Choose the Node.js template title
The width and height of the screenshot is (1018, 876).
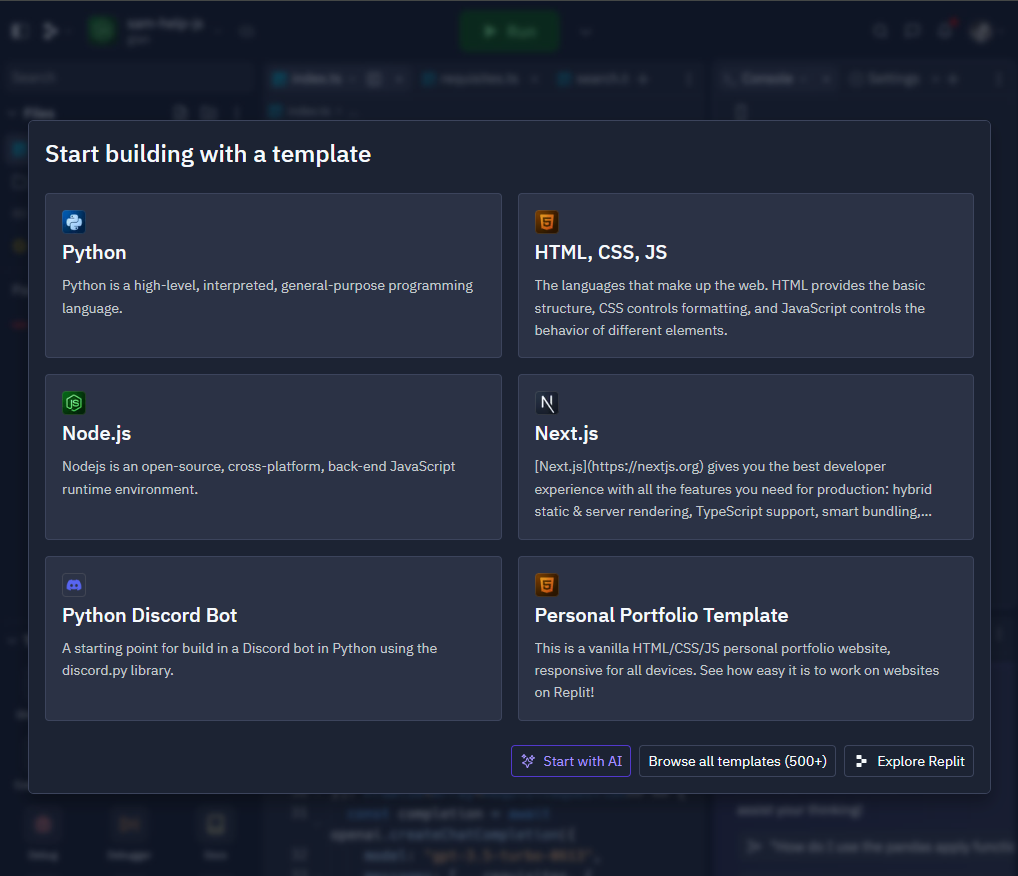[x=97, y=434]
